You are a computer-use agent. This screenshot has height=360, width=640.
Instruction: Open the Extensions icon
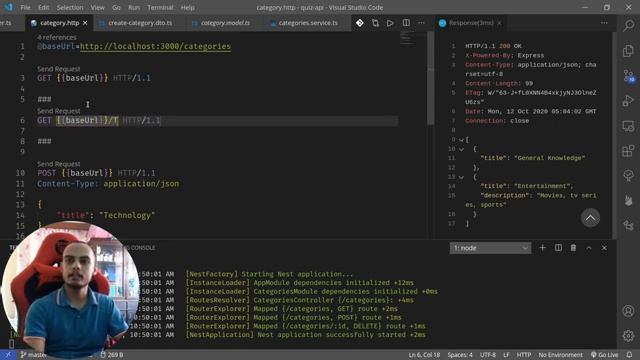pyautogui.click(x=629, y=151)
